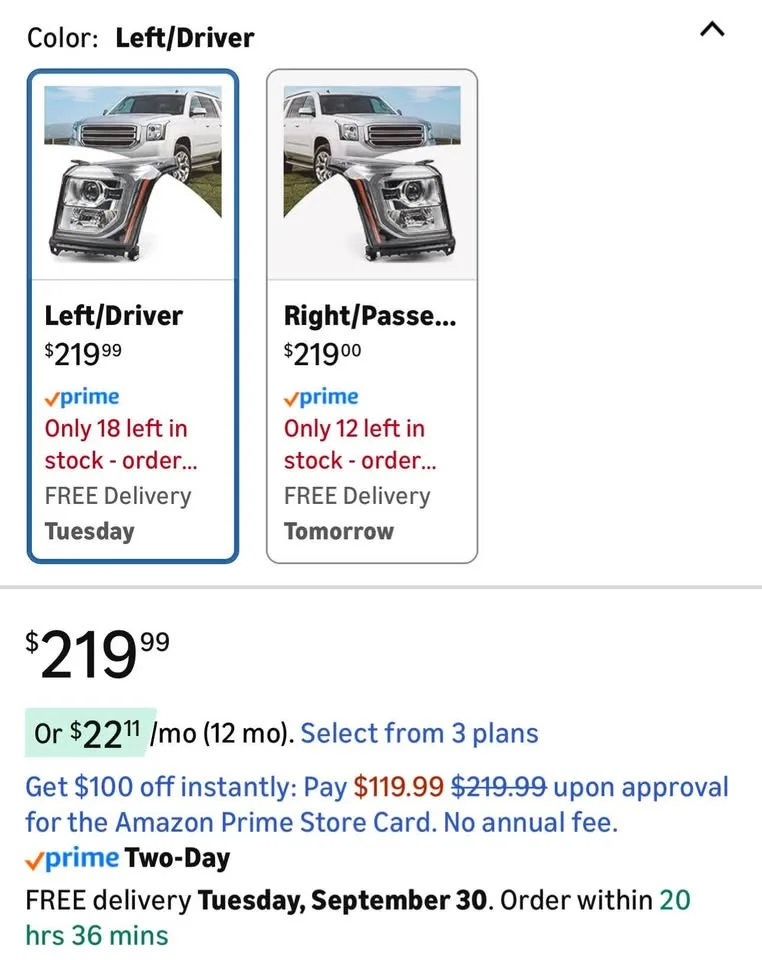This screenshot has width=762, height=960.
Task: Select the Left/Driver option name
Action: tap(114, 316)
